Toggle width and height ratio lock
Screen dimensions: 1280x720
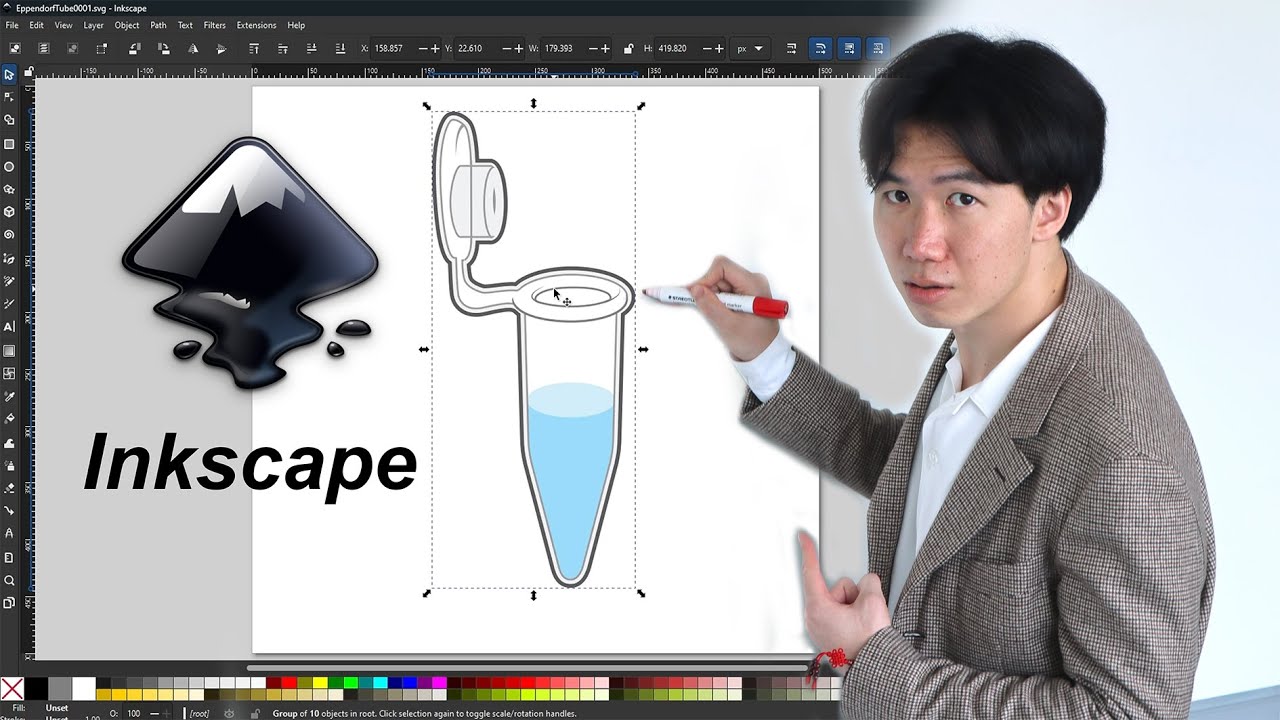628,48
